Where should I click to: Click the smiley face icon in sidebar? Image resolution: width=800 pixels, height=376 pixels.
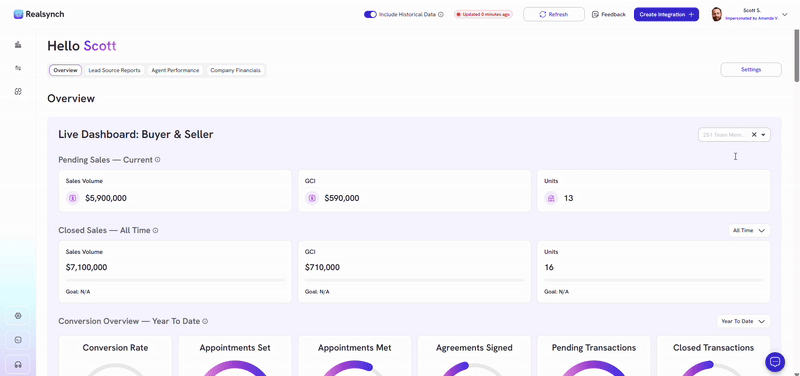pos(18,340)
